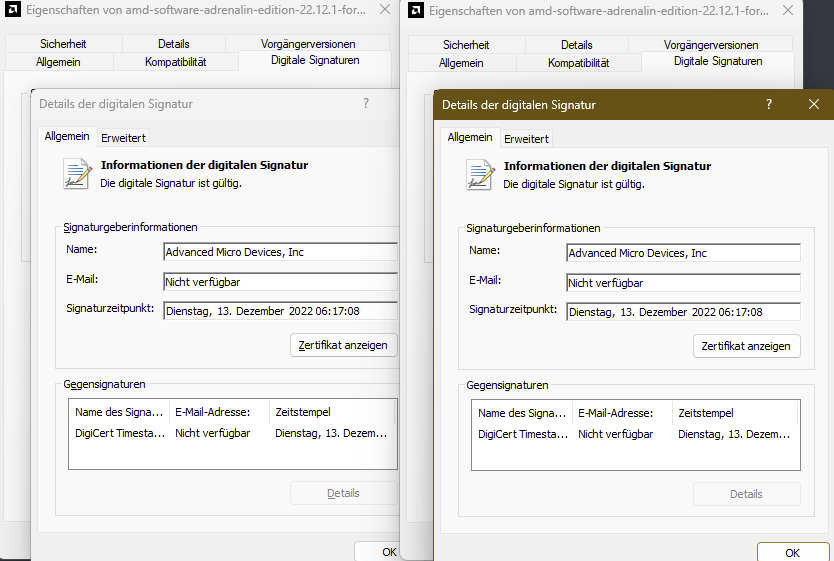
Task: Click Signaturzeitpunkt field in left signature dialog
Action: coord(280,311)
